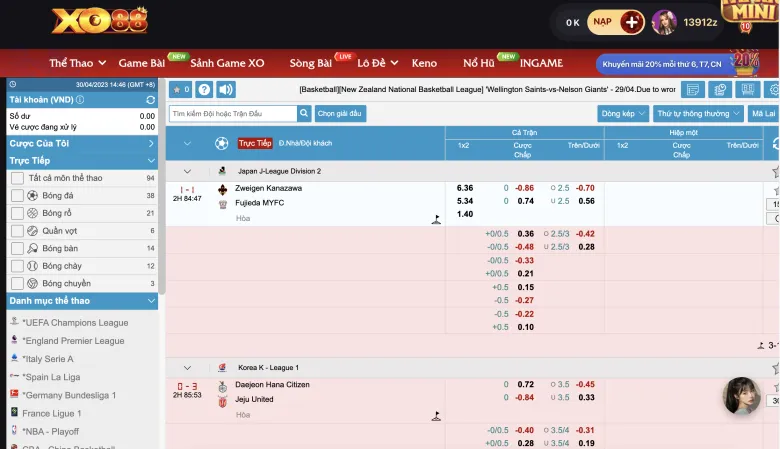Open the Sòng Bài menu

tap(311, 63)
